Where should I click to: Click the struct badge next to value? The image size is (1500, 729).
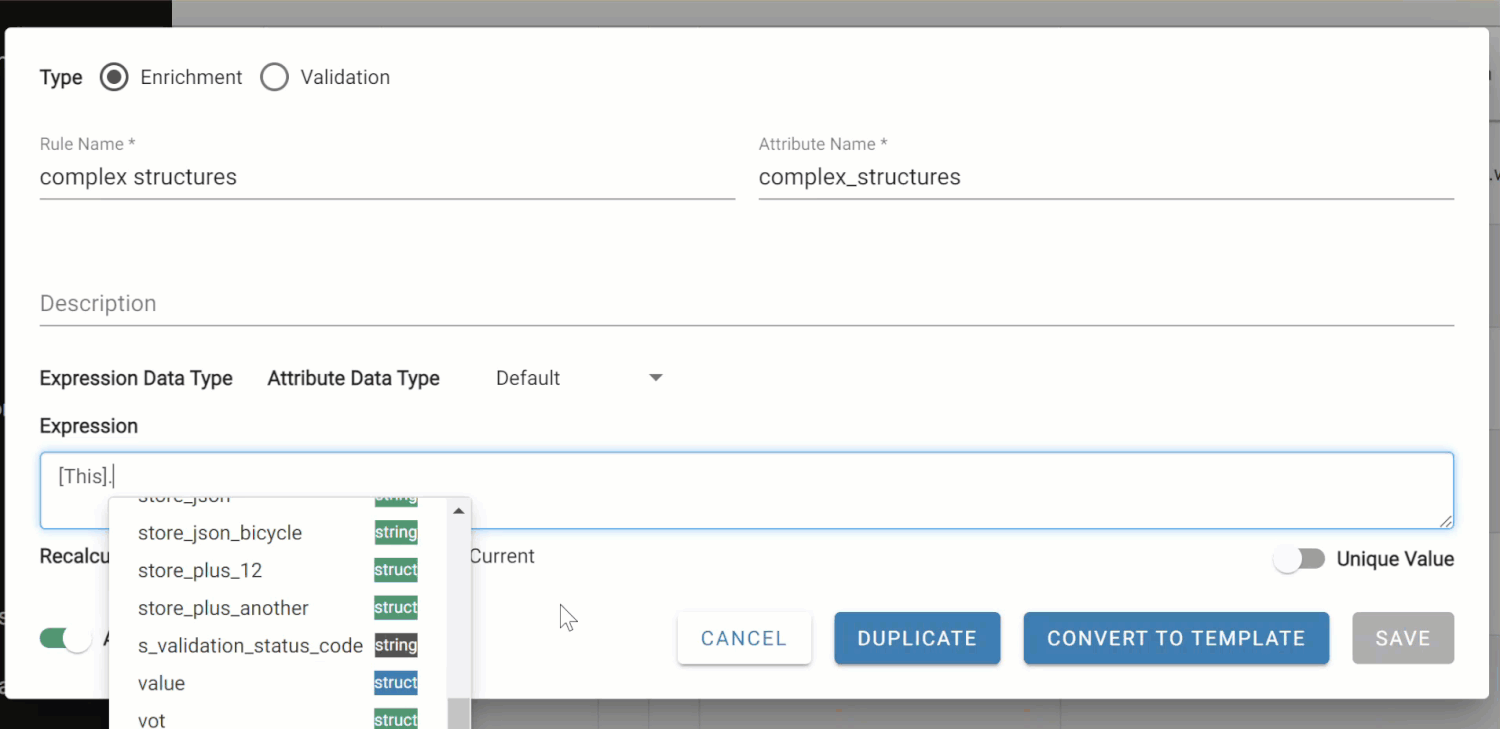(x=395, y=682)
